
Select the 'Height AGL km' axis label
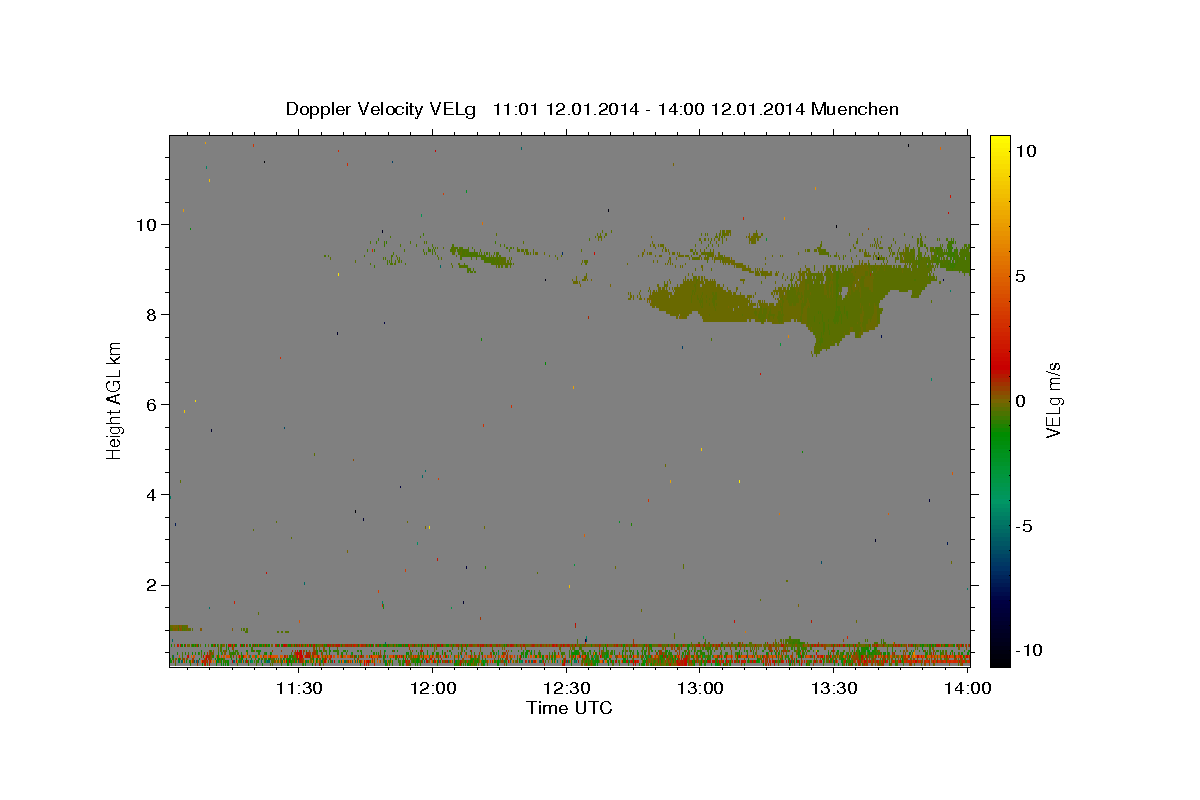[115, 400]
